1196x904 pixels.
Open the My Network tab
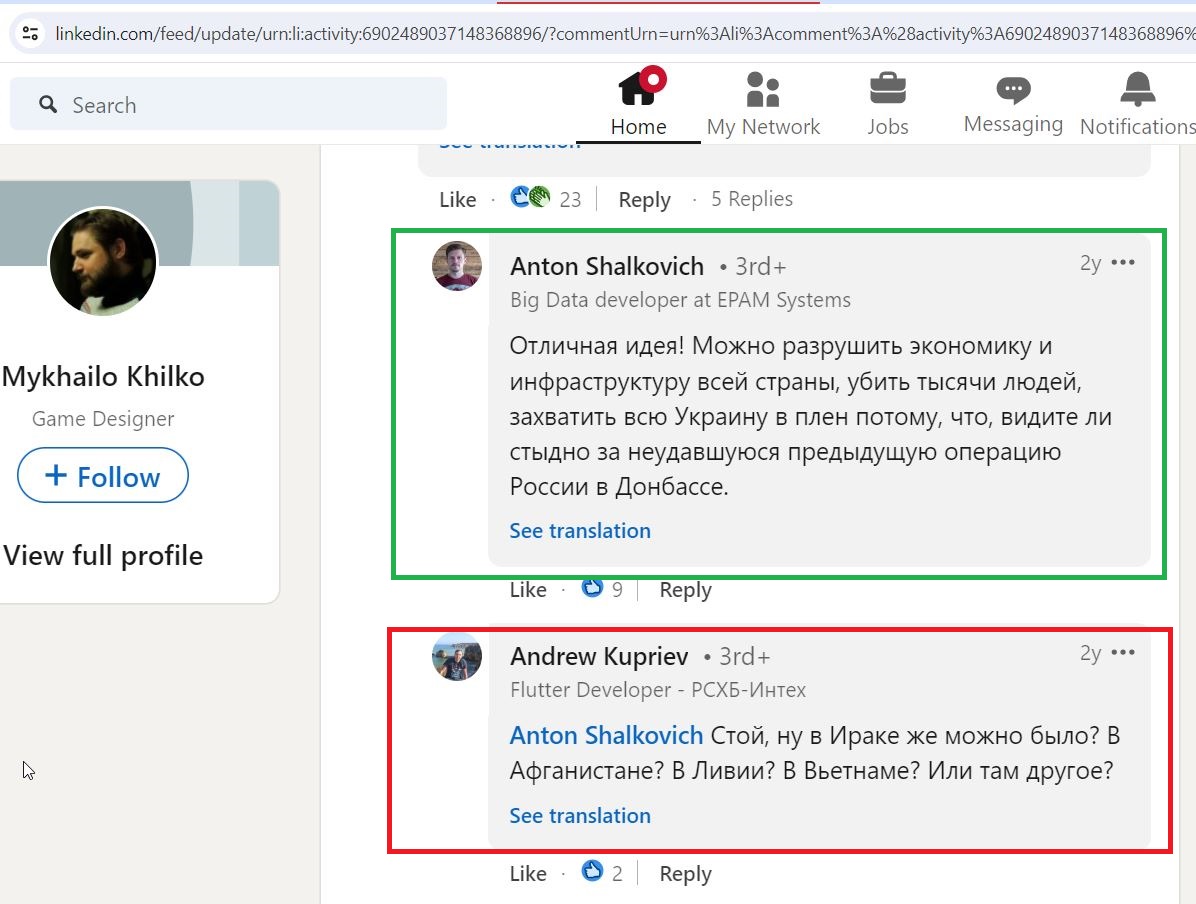[764, 103]
